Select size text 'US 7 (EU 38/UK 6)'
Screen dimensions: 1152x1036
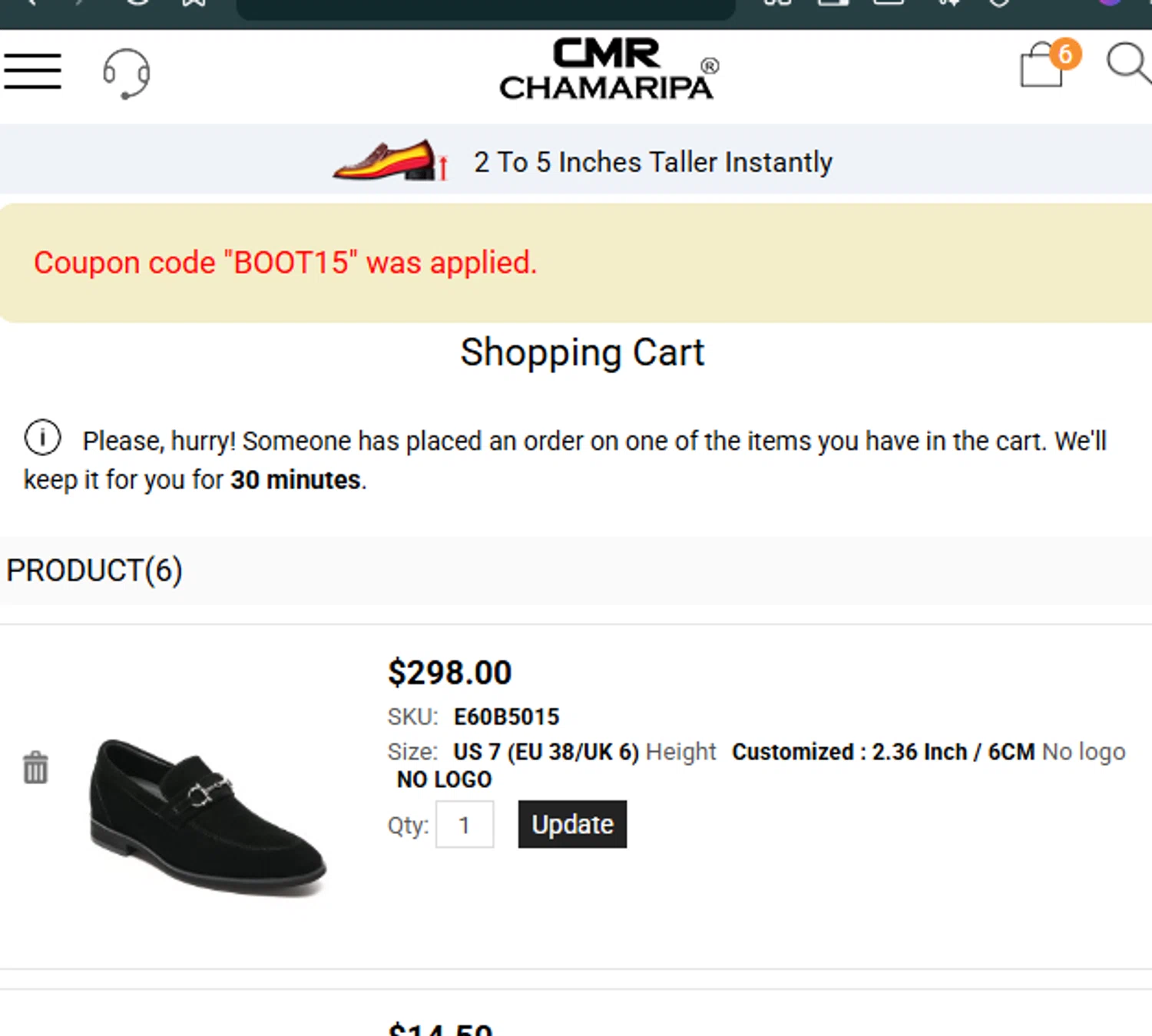click(546, 752)
